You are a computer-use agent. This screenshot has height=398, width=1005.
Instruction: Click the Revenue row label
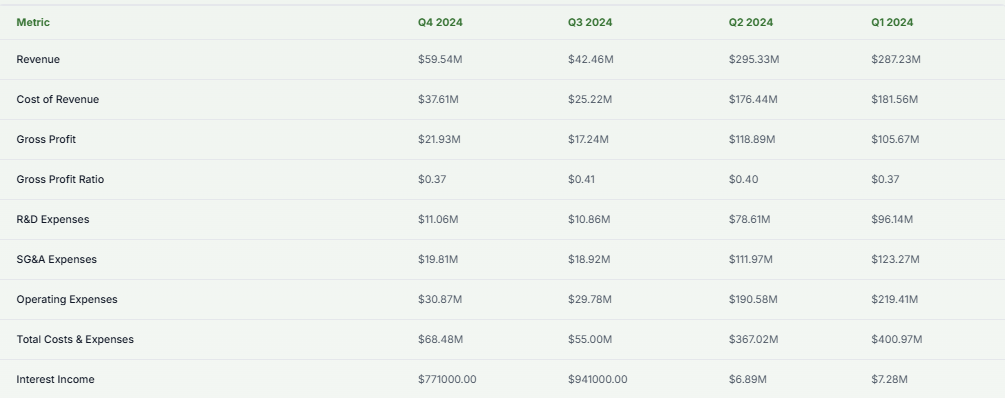point(38,60)
